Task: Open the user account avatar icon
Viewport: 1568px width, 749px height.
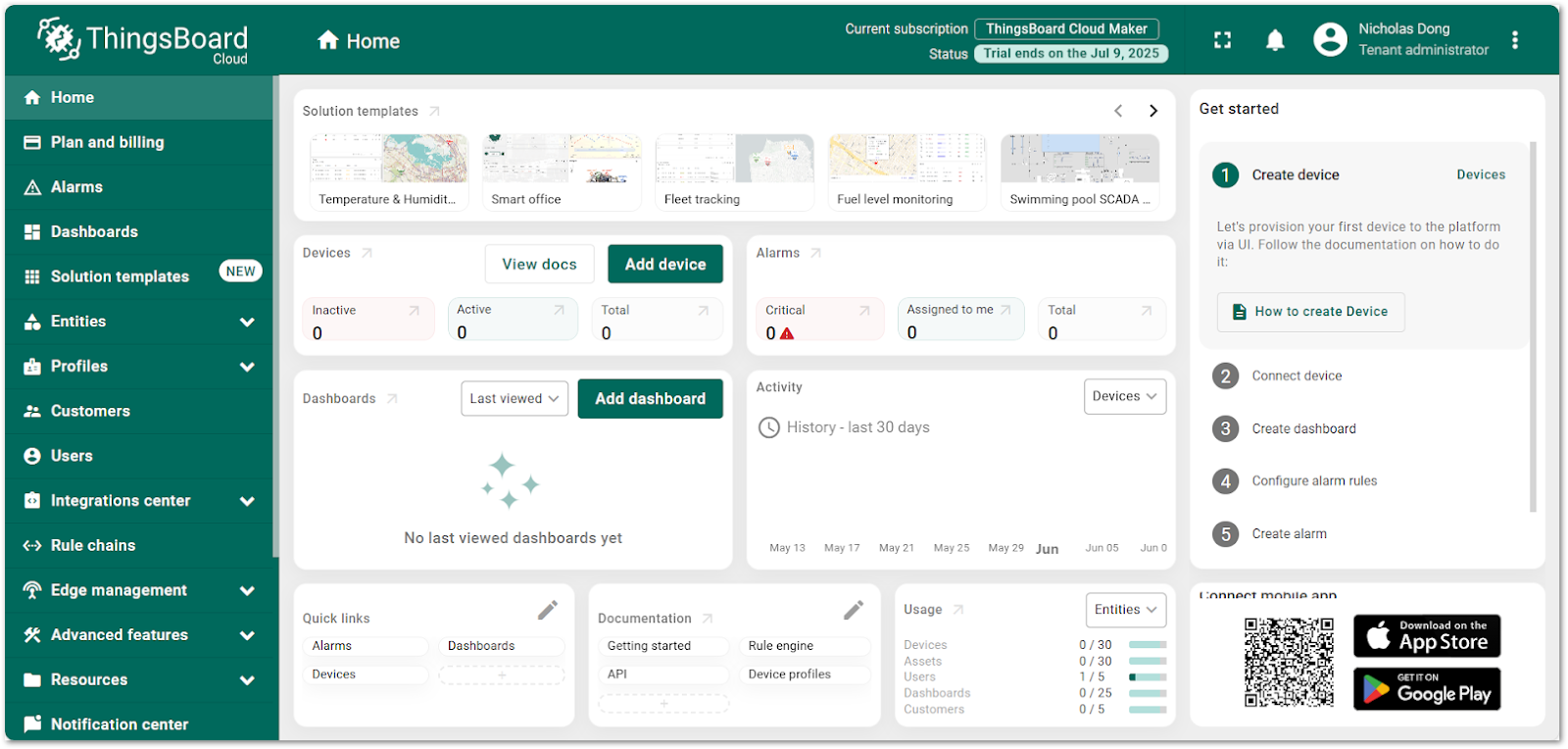Action: coord(1330,39)
